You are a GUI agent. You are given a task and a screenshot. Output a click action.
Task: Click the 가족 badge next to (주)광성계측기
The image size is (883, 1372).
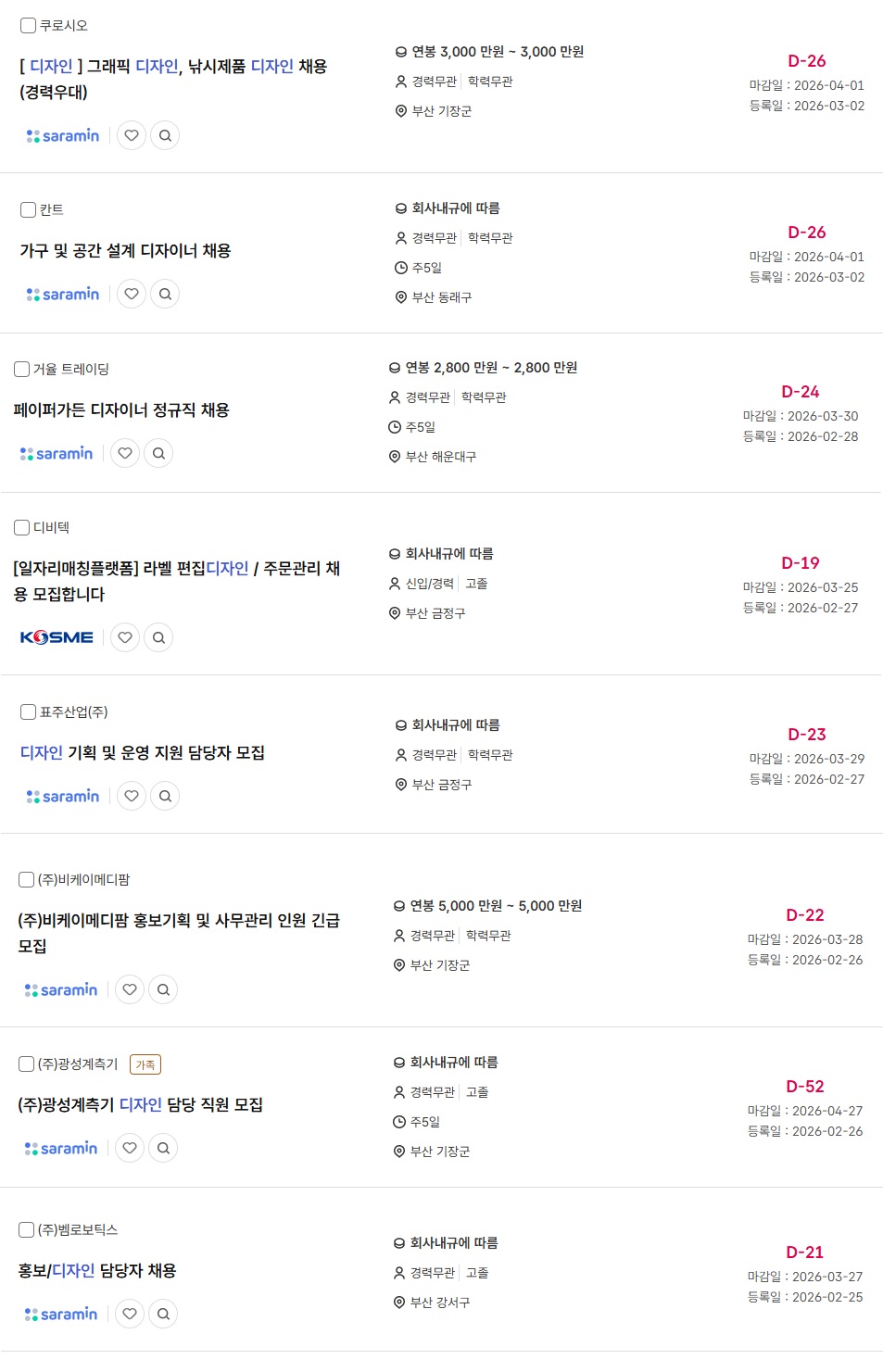(145, 1064)
